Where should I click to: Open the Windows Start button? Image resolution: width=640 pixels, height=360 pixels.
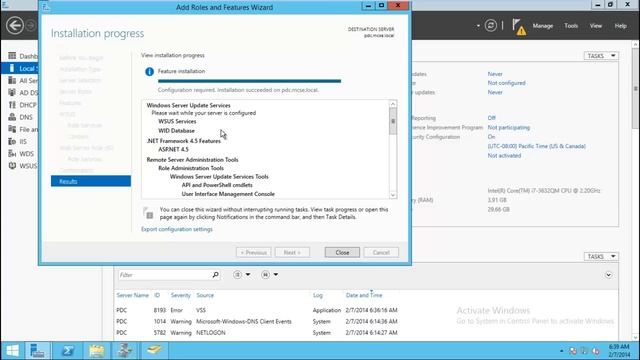(13, 351)
